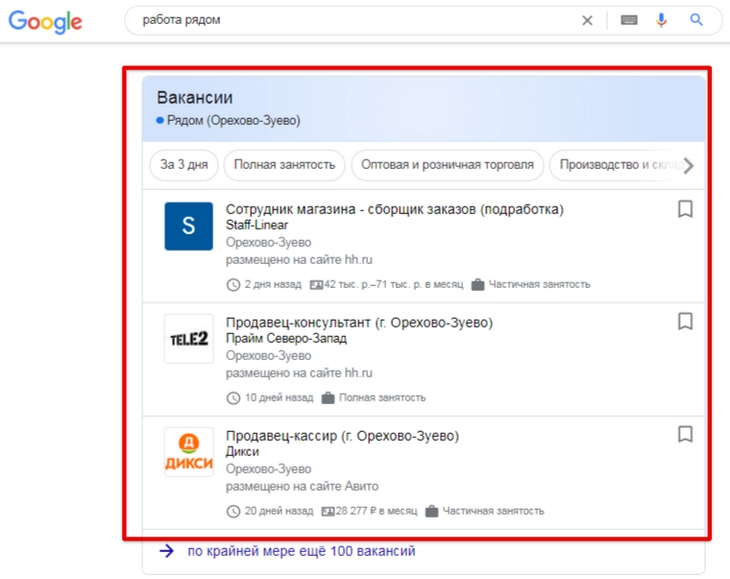The height and width of the screenshot is (579, 730).
Task: Click briefcase icon in the Staff-Linear row
Action: tap(478, 284)
